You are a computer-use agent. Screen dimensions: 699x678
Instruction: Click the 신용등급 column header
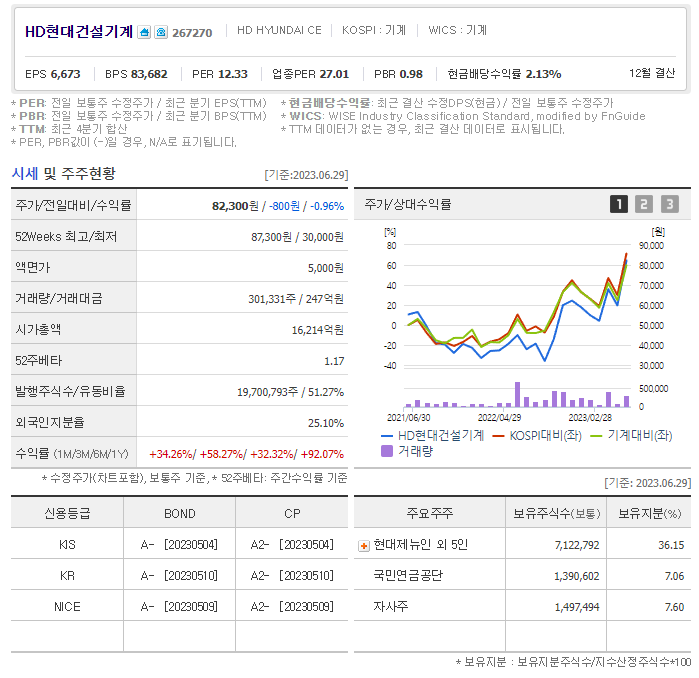(67, 514)
